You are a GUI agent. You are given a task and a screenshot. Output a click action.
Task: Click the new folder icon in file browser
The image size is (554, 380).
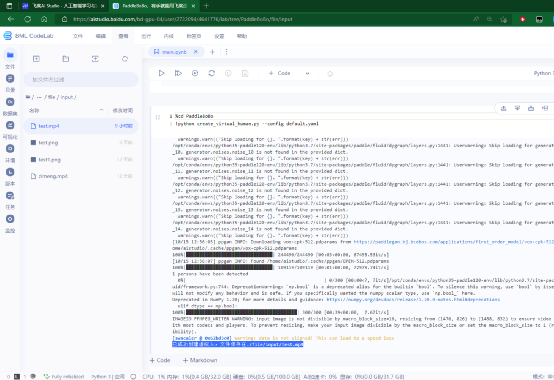click(x=66, y=59)
